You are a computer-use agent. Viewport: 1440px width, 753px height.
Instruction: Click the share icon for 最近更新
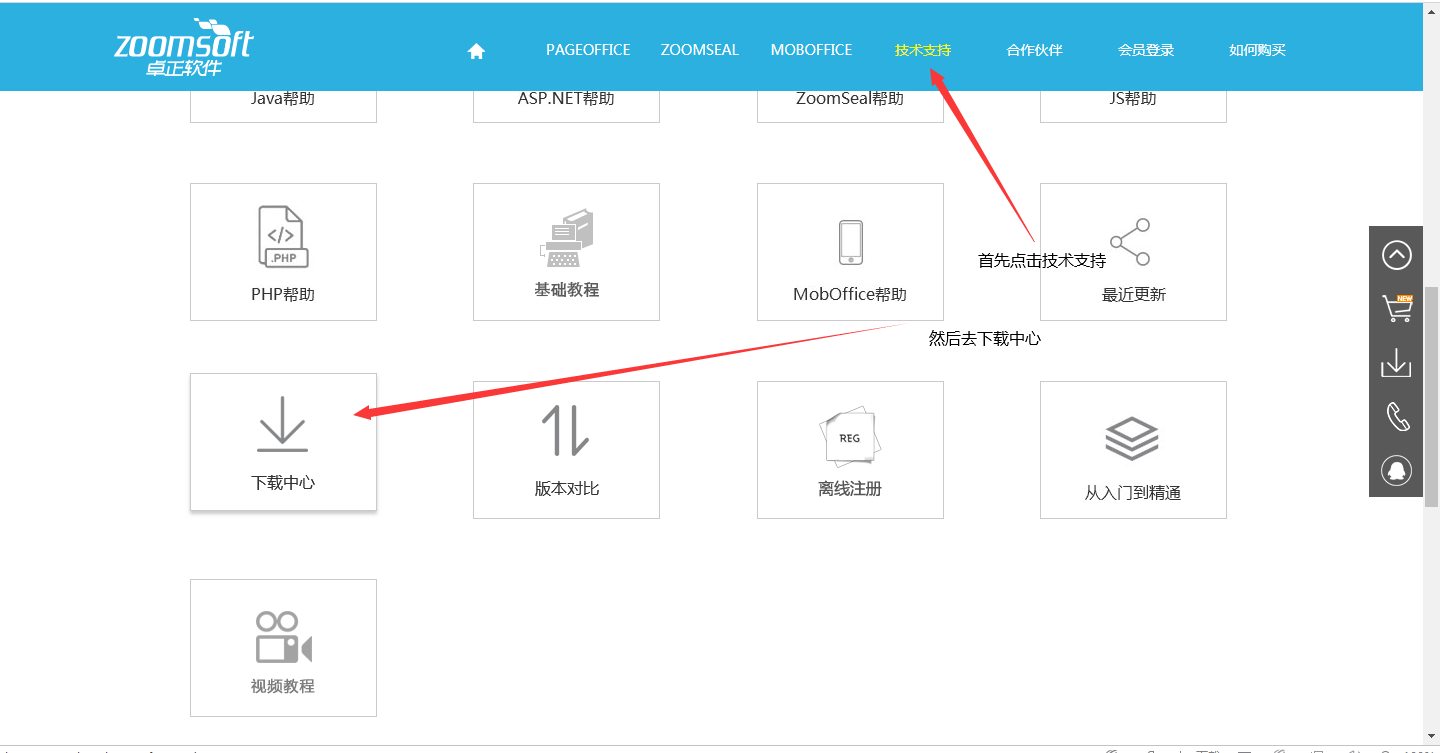point(1131,242)
